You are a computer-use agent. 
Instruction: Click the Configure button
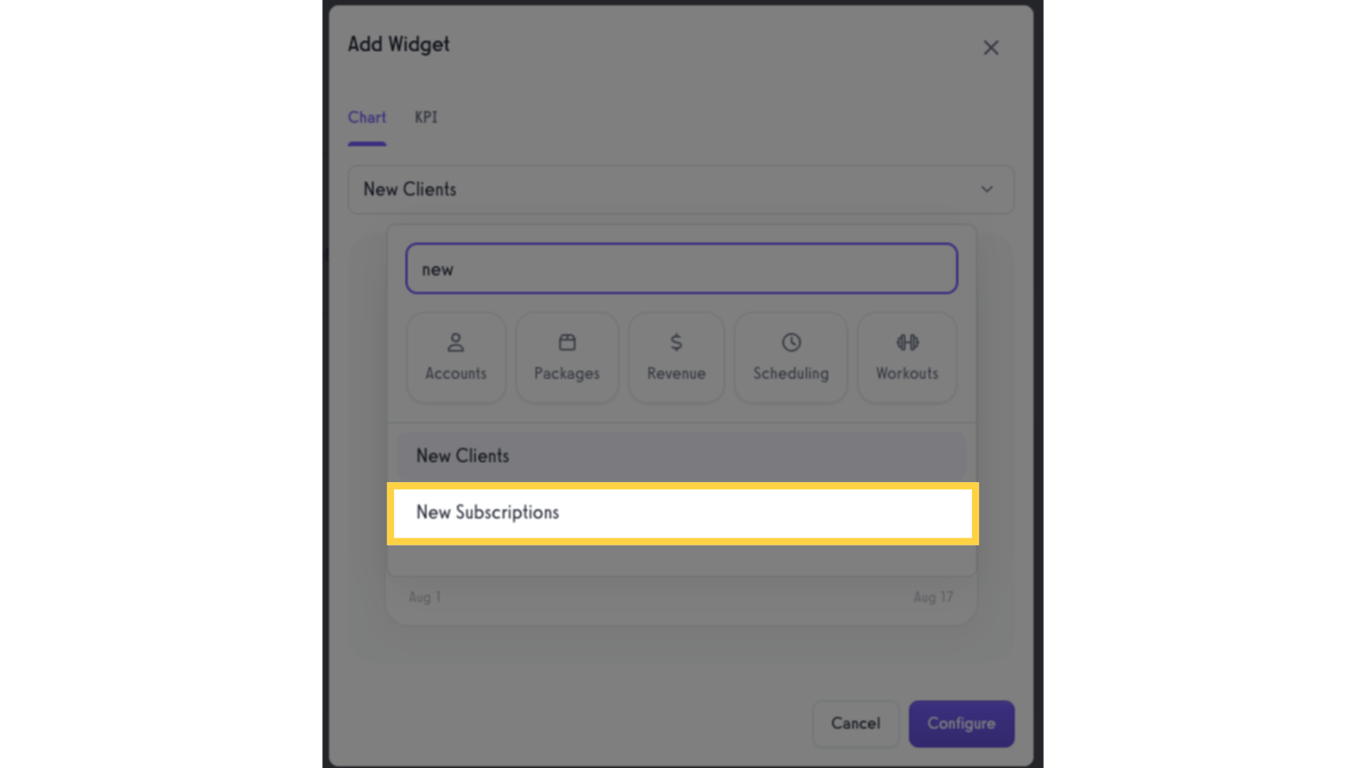(961, 723)
